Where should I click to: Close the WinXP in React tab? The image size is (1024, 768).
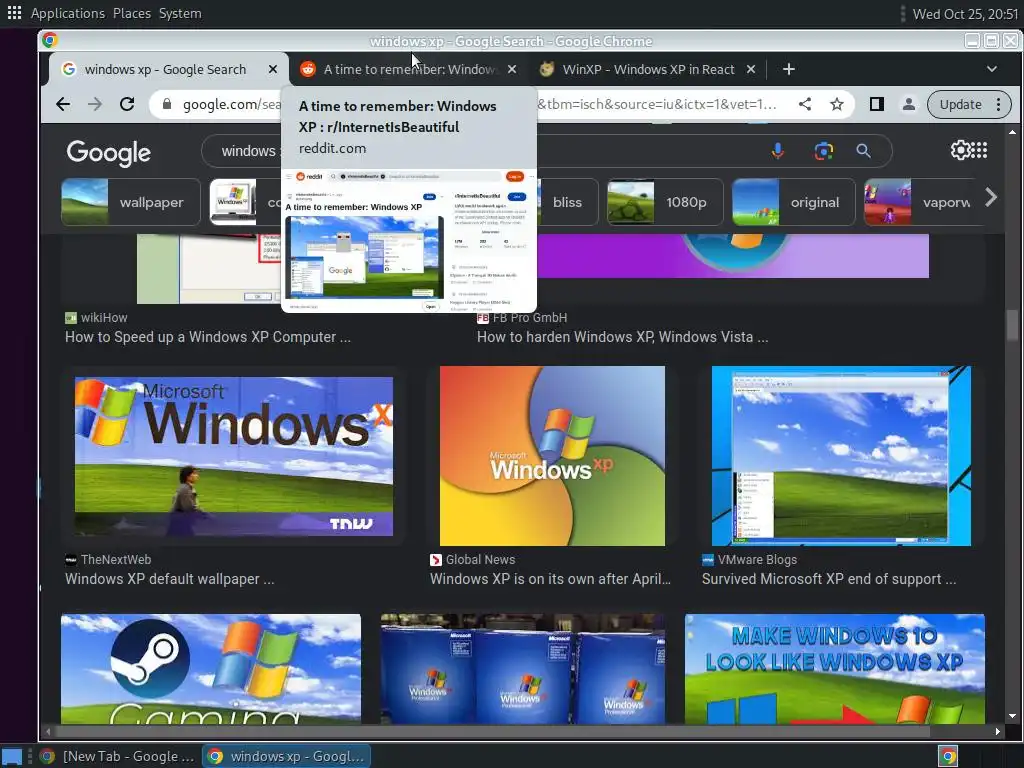pos(751,69)
